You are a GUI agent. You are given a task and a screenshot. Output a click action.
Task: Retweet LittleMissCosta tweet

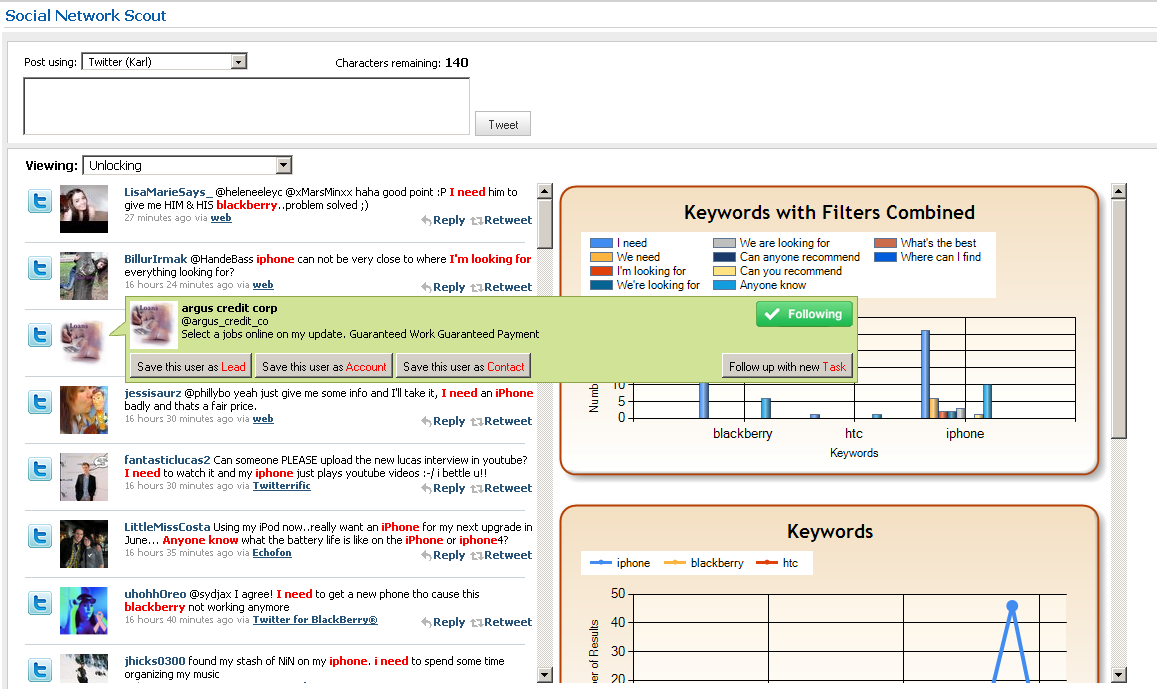coord(501,555)
